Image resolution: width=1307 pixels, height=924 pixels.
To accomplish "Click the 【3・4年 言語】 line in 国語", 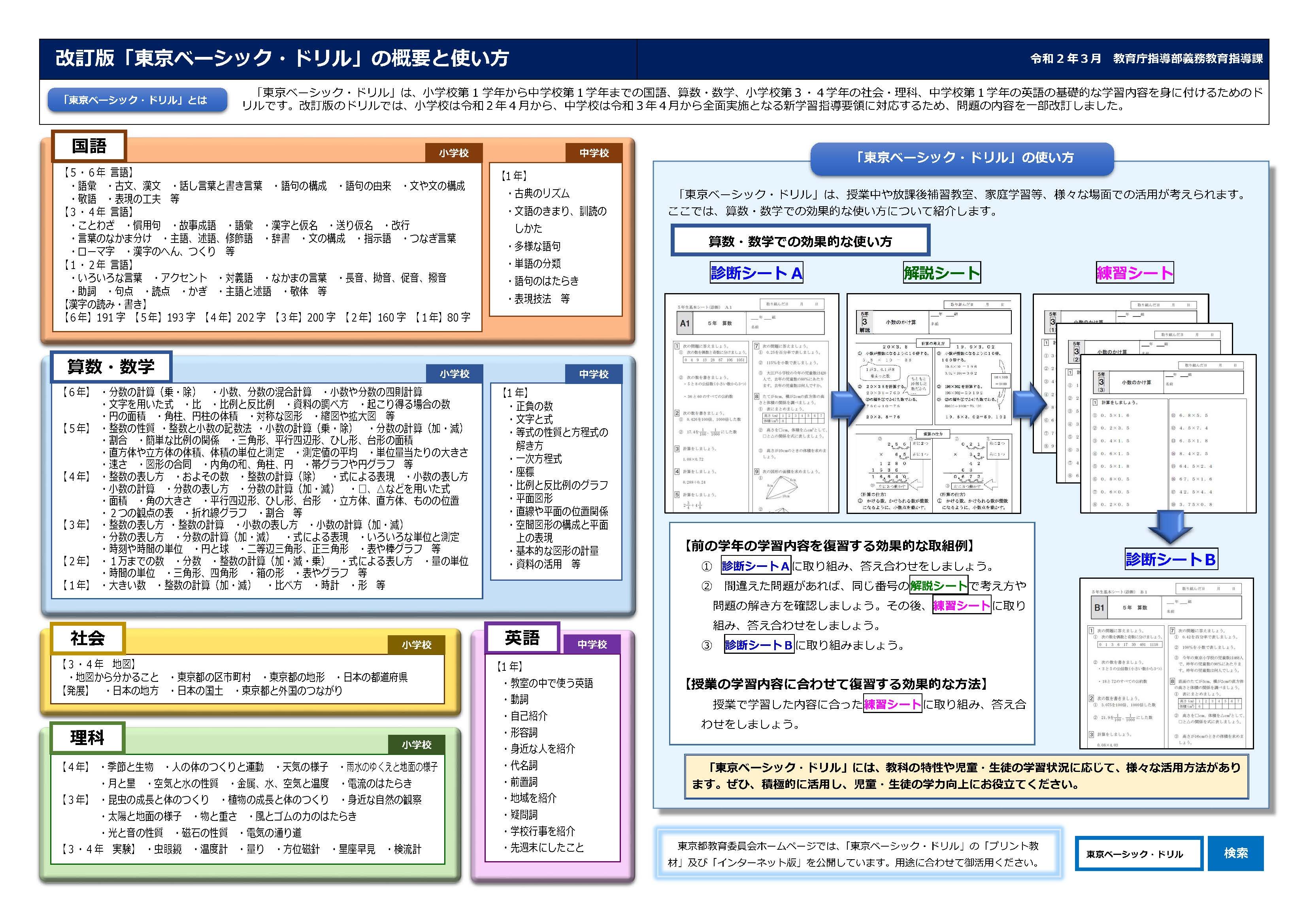I will (98, 212).
